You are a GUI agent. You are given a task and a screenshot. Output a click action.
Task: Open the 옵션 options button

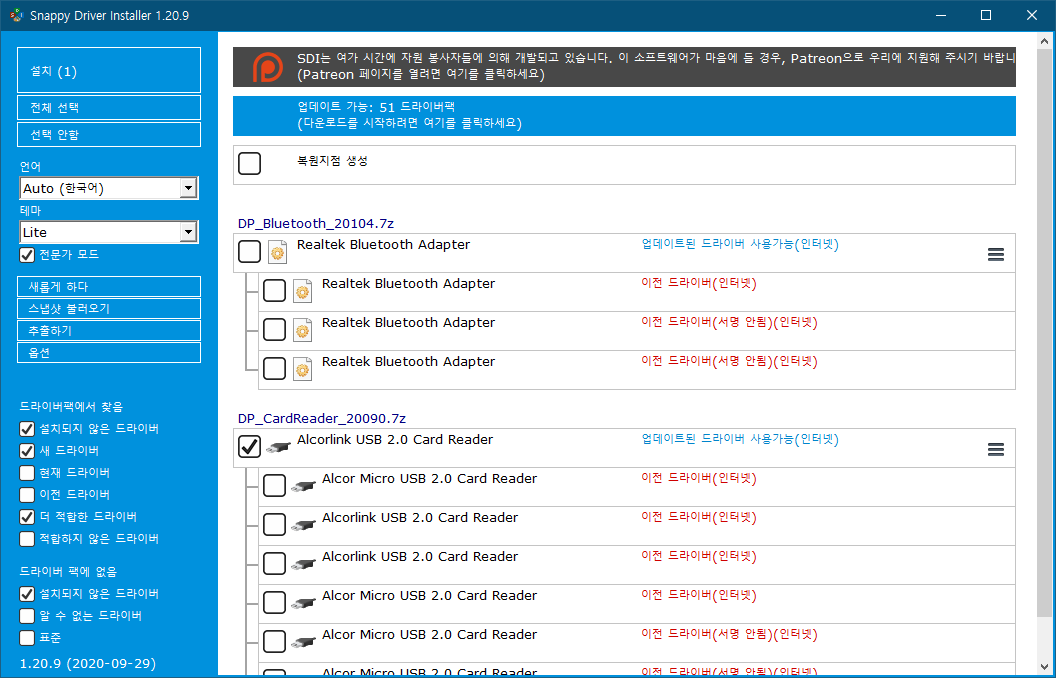(x=109, y=353)
